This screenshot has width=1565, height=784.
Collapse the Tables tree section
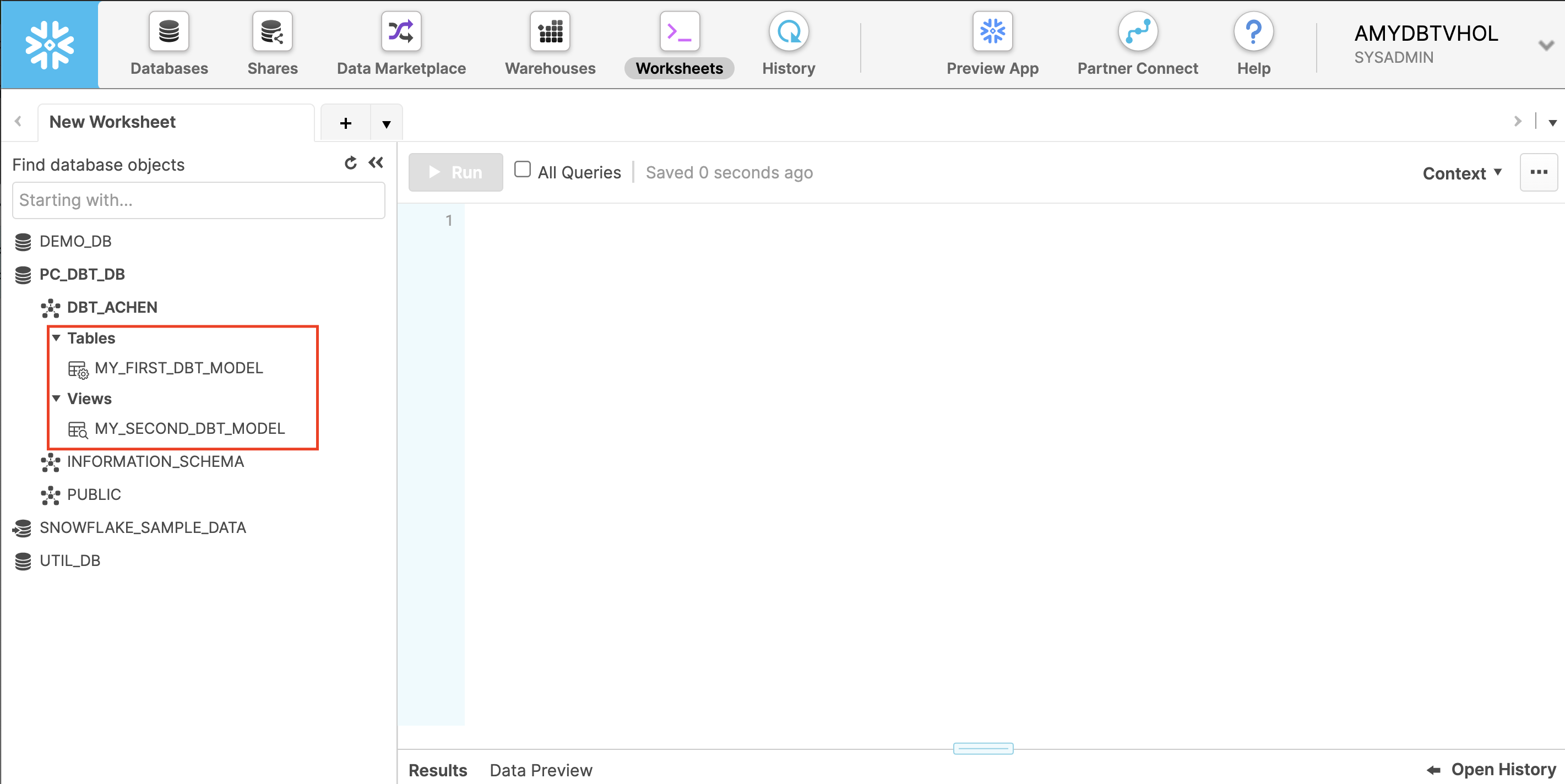click(x=57, y=337)
